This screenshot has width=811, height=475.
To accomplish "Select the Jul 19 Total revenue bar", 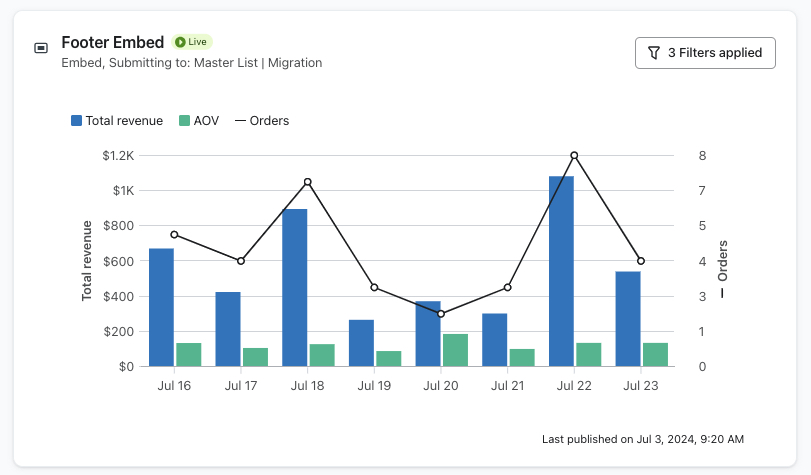I will (361, 343).
